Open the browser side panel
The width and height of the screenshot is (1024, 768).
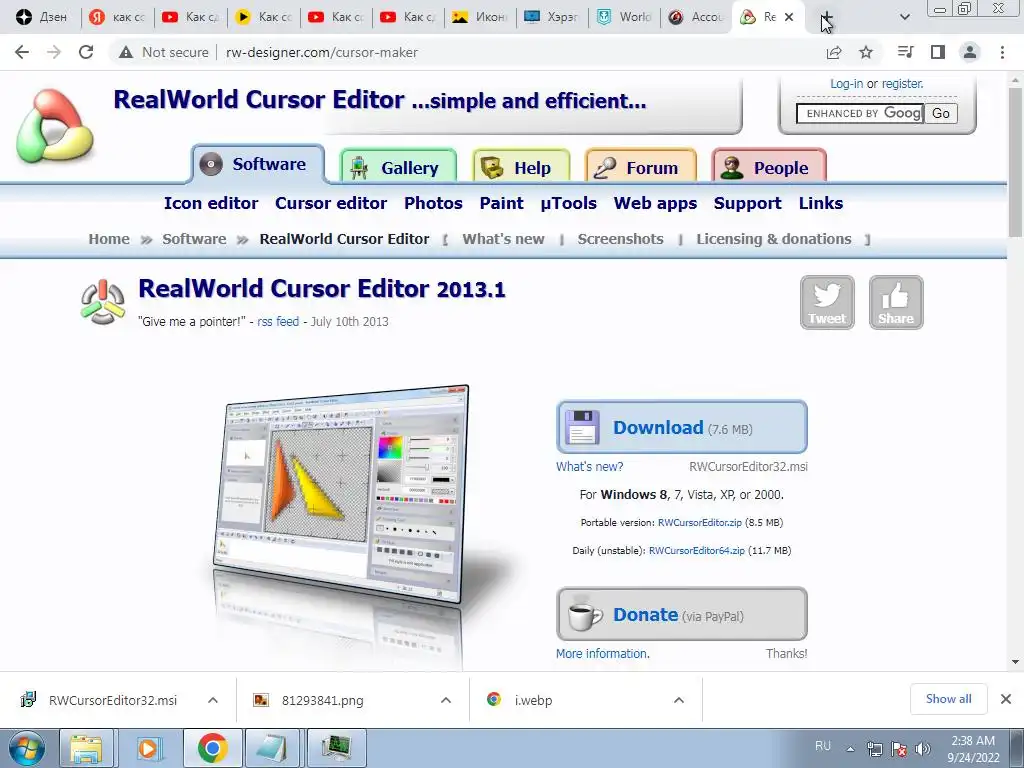coord(938,52)
